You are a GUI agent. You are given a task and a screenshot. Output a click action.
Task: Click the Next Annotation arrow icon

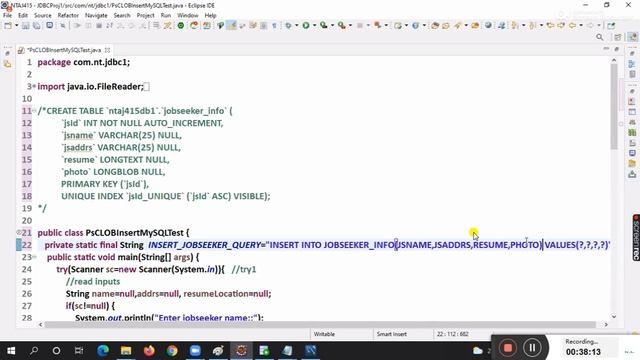tap(515, 26)
